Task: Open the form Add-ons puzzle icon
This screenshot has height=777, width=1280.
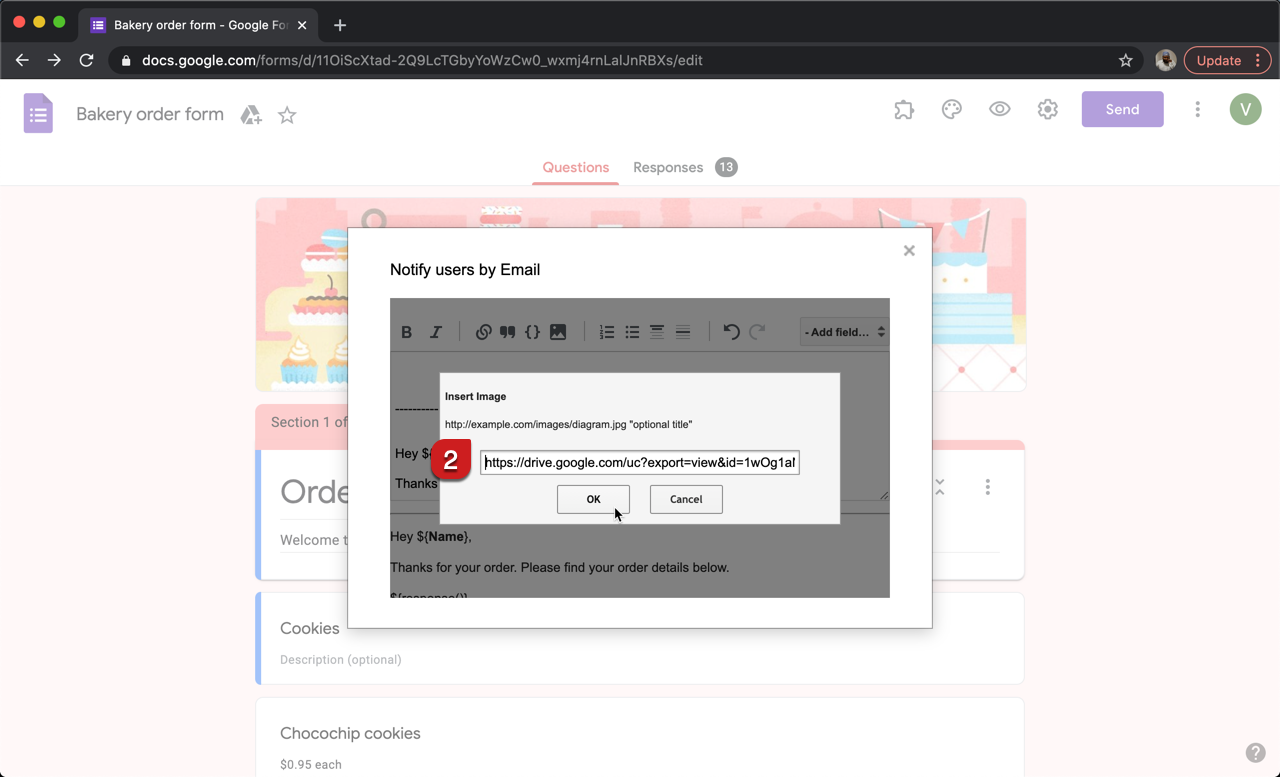Action: click(x=903, y=109)
